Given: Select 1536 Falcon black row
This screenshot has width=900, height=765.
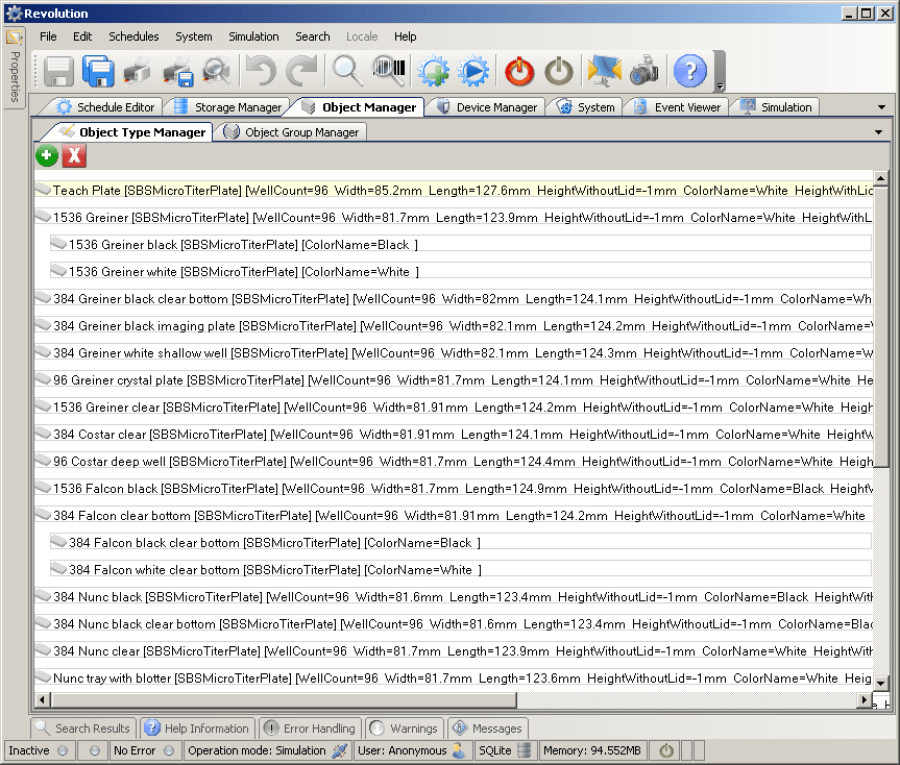Looking at the screenshot, I should pos(453,488).
